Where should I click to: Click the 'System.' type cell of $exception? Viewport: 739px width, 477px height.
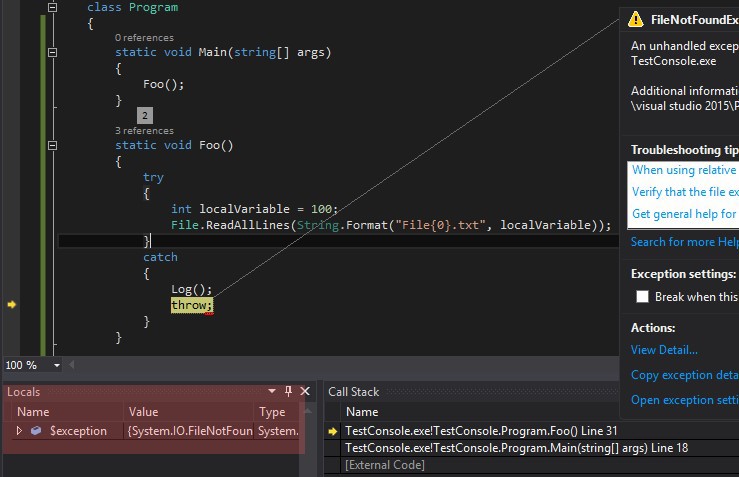[x=278, y=431]
